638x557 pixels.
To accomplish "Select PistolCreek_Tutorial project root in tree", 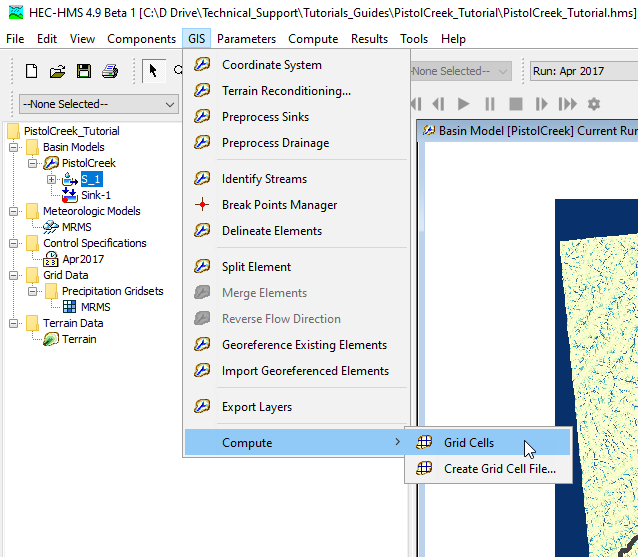I will [72, 131].
